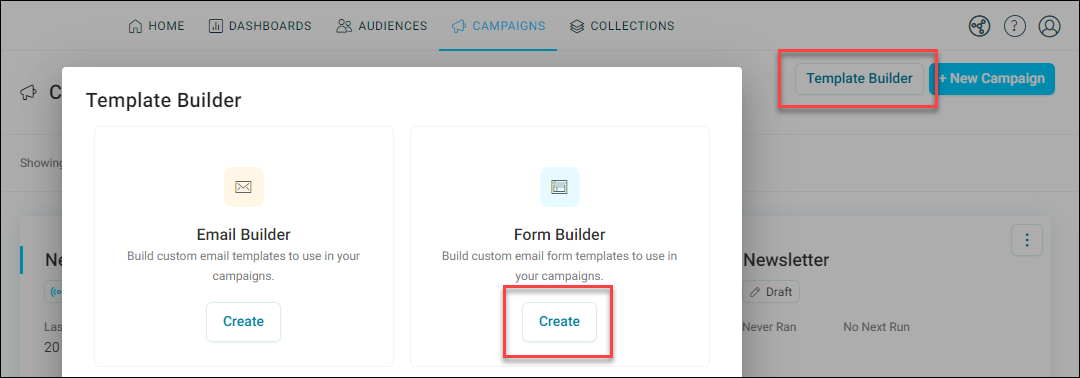Open the user profile icon
Viewport: 1080px width, 378px height.
click(x=1049, y=27)
